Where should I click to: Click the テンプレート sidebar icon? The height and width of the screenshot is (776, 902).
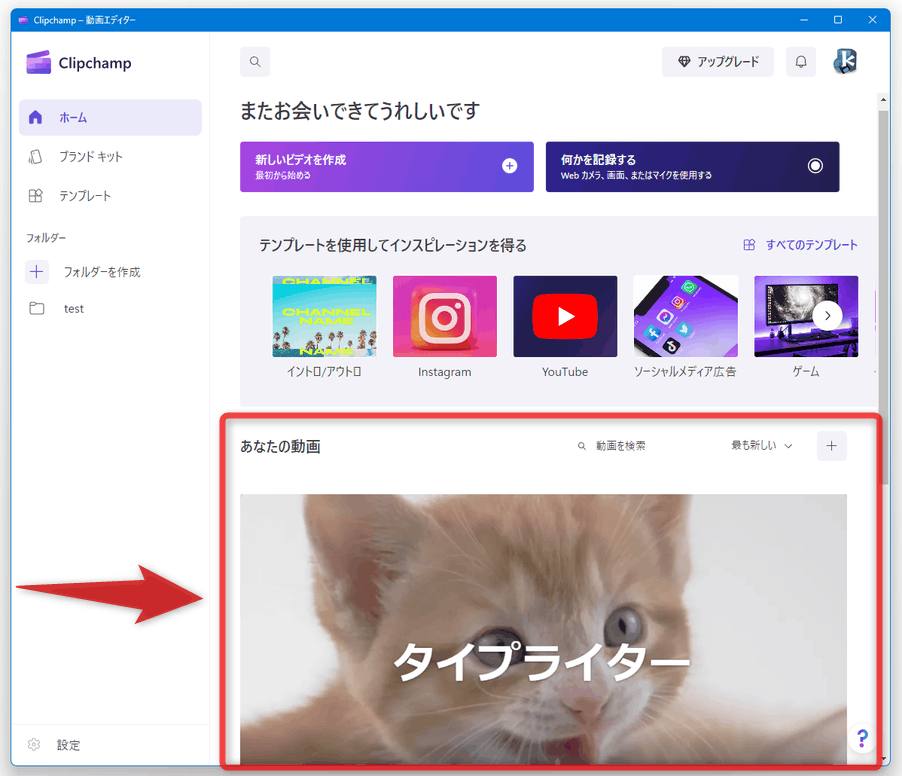point(36,196)
